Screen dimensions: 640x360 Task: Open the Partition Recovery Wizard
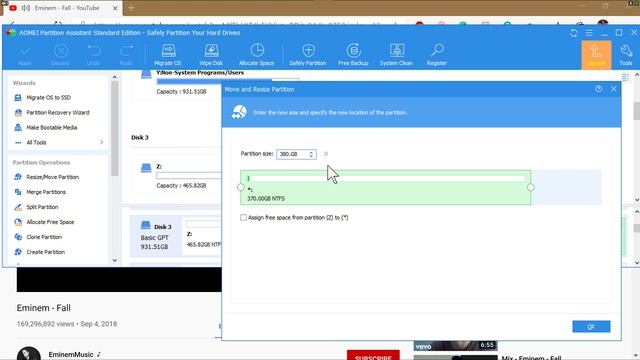click(x=58, y=113)
